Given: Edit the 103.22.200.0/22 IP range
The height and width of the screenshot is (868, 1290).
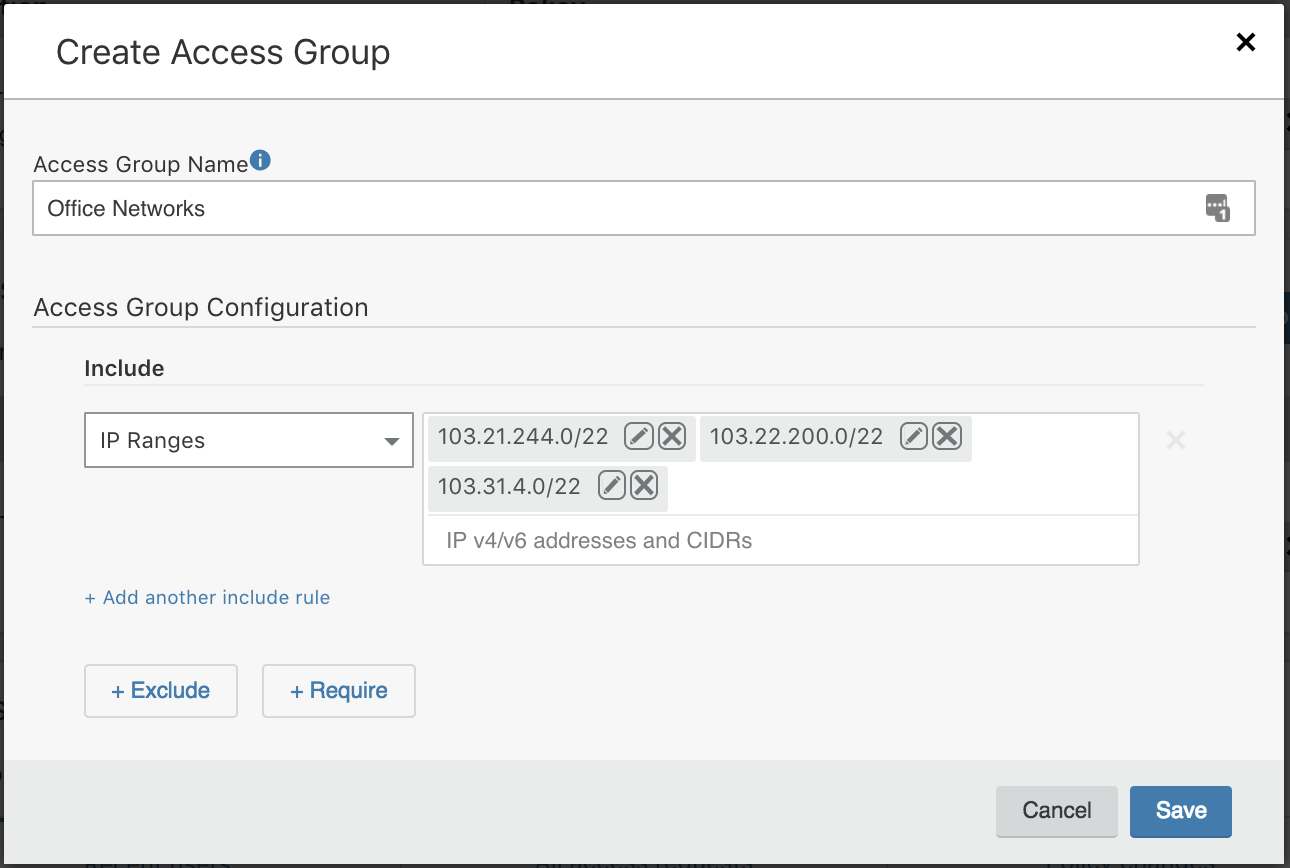Looking at the screenshot, I should pos(914,437).
